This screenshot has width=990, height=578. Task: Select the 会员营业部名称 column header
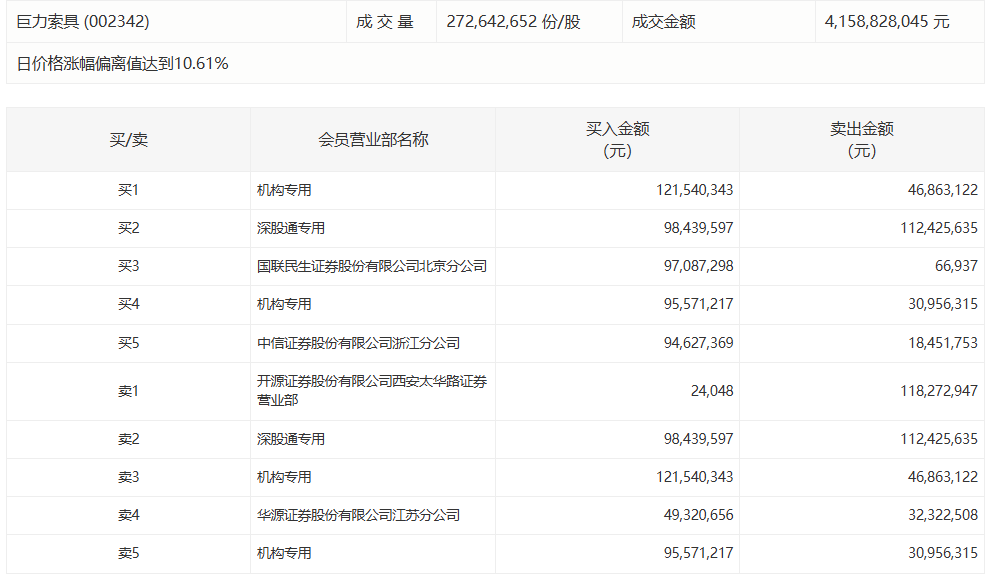(372, 139)
